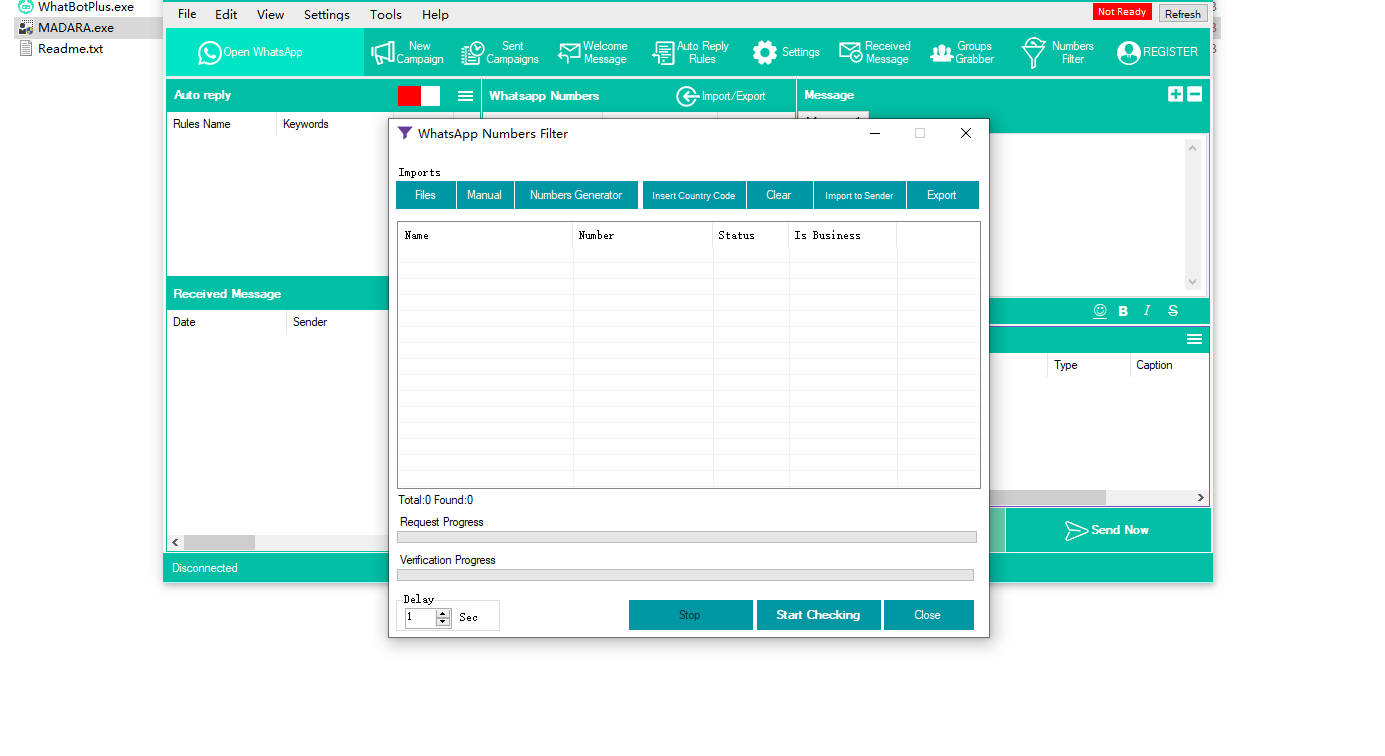Sort by the Number column header
Viewport: 1385px width, 756px height.
tap(643, 235)
